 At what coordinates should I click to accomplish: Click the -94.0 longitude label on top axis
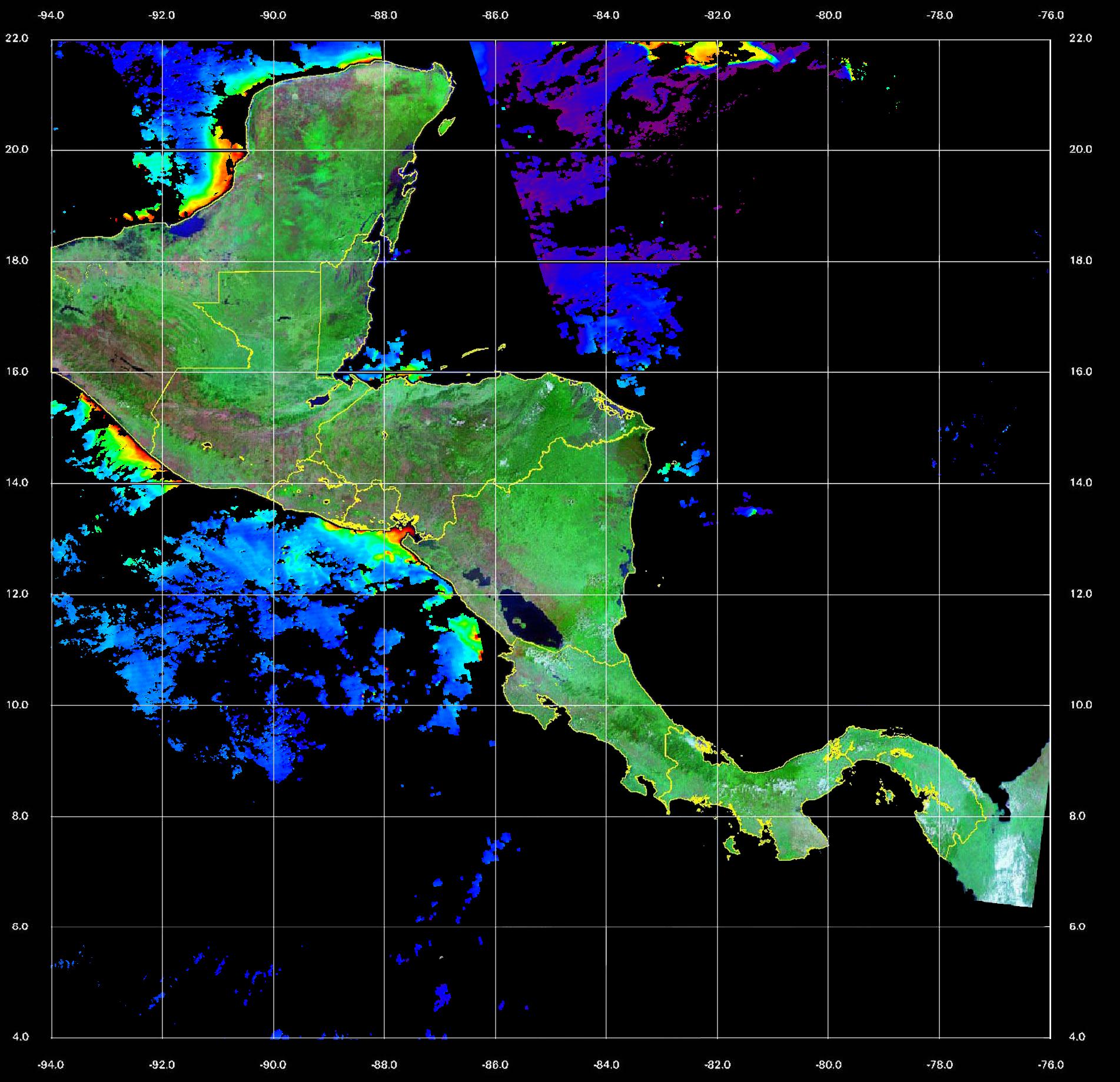[x=51, y=15]
